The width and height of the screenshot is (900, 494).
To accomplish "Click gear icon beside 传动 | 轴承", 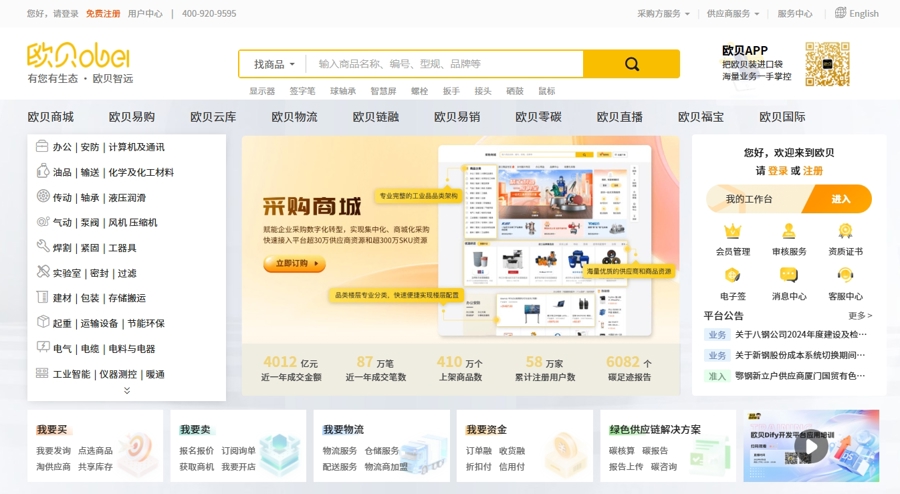I will 42,196.
